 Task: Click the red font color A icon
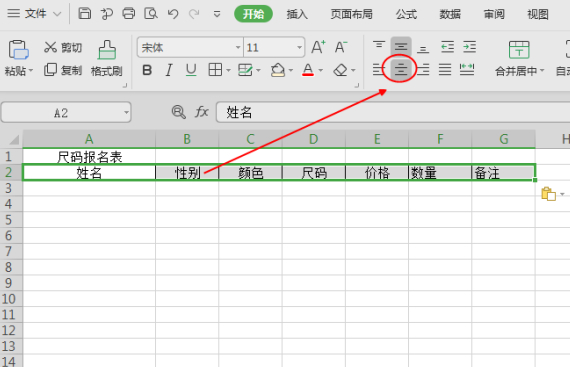[308, 70]
